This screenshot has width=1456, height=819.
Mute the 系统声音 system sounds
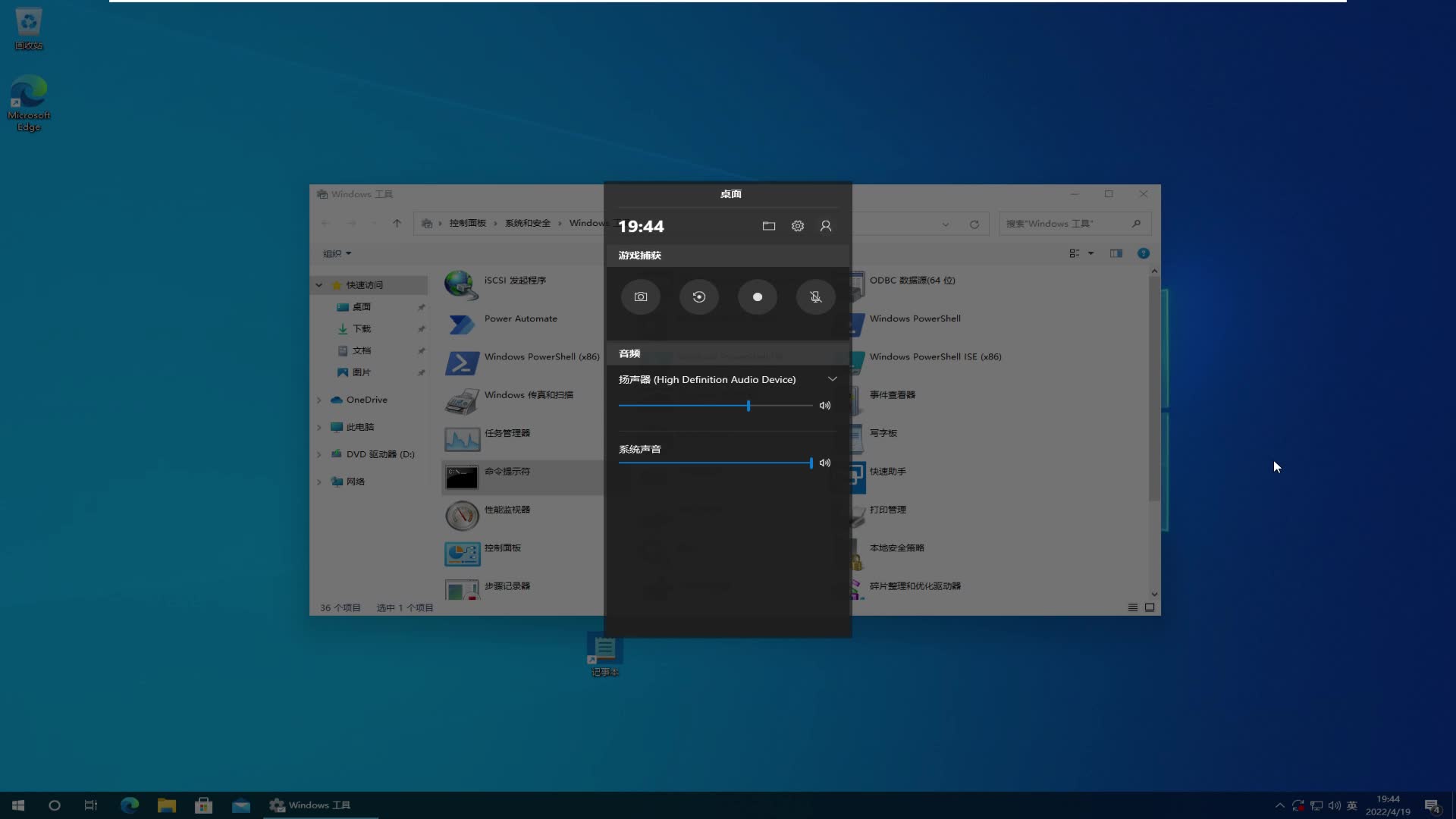[x=824, y=463]
